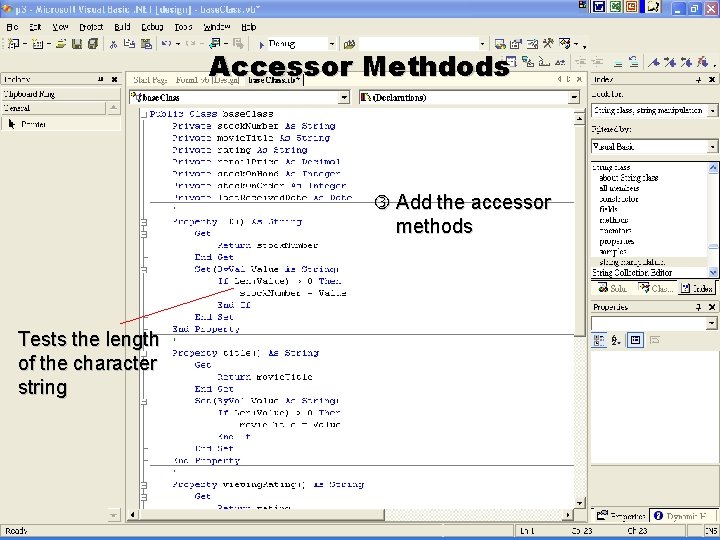Click the Navigate Backward icon
720x540 pixels.
(214, 44)
